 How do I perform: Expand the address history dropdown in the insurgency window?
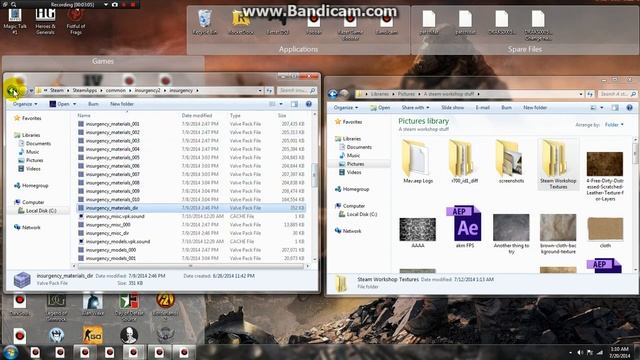[x=260, y=90]
